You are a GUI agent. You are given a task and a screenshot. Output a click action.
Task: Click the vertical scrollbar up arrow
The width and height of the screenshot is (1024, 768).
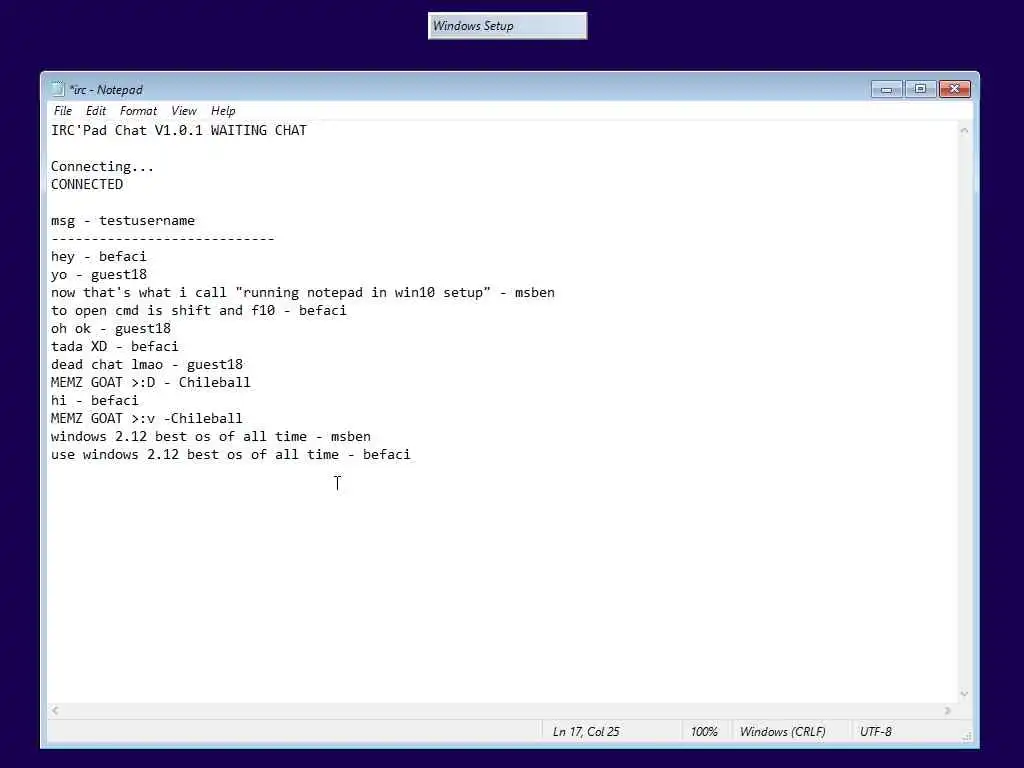coord(964,131)
